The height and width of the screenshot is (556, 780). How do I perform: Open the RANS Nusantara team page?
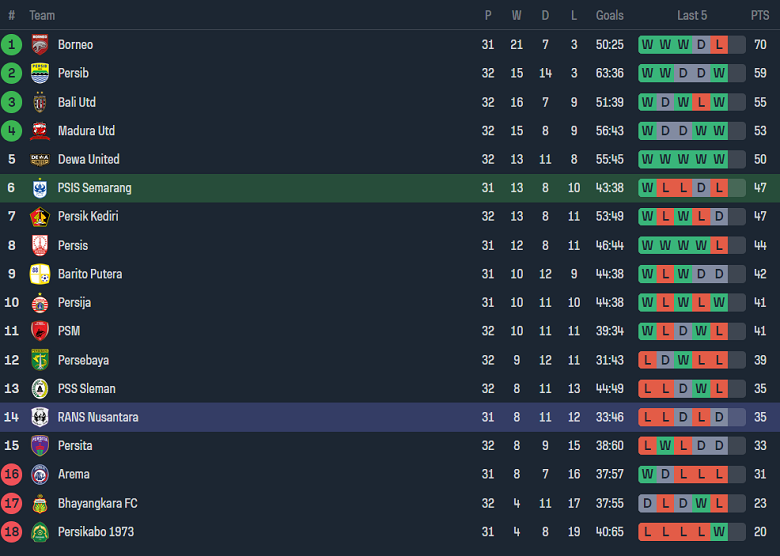click(x=98, y=417)
